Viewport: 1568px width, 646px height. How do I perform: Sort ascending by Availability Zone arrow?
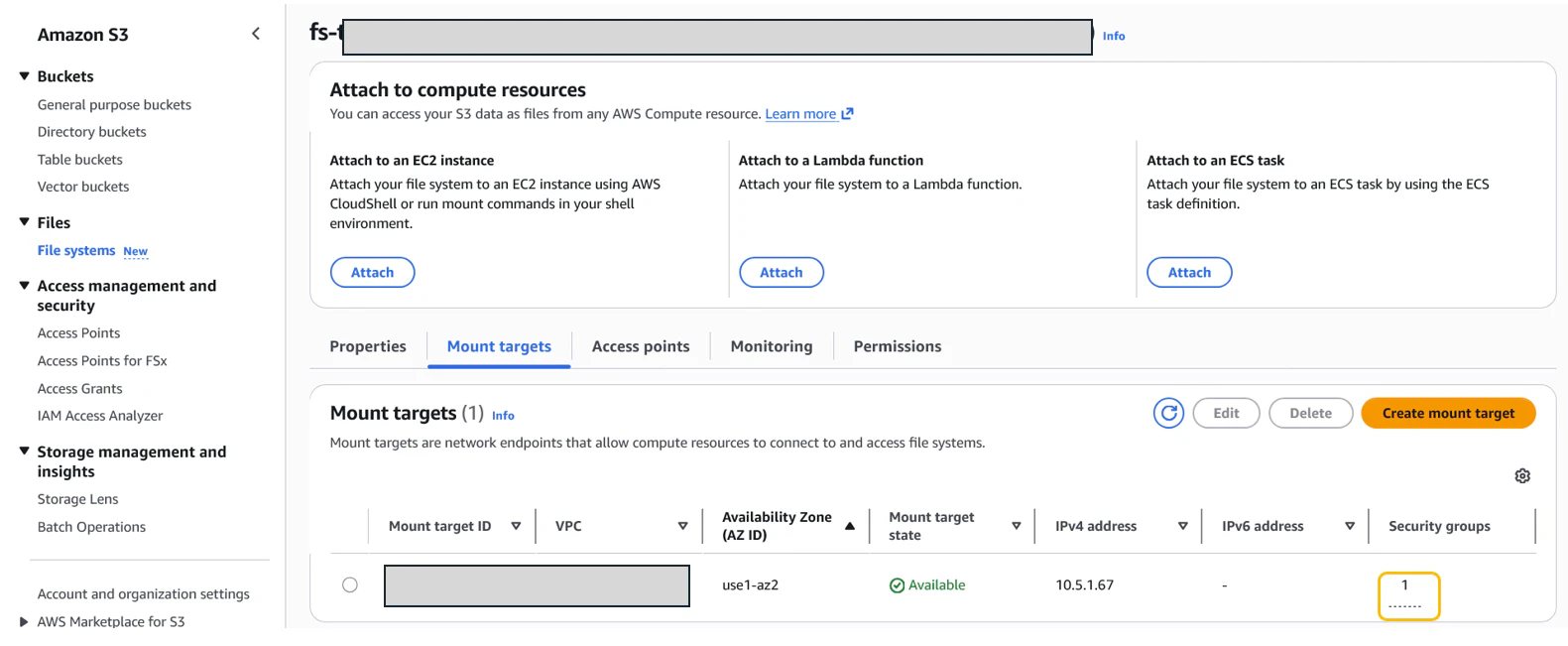[x=850, y=526]
